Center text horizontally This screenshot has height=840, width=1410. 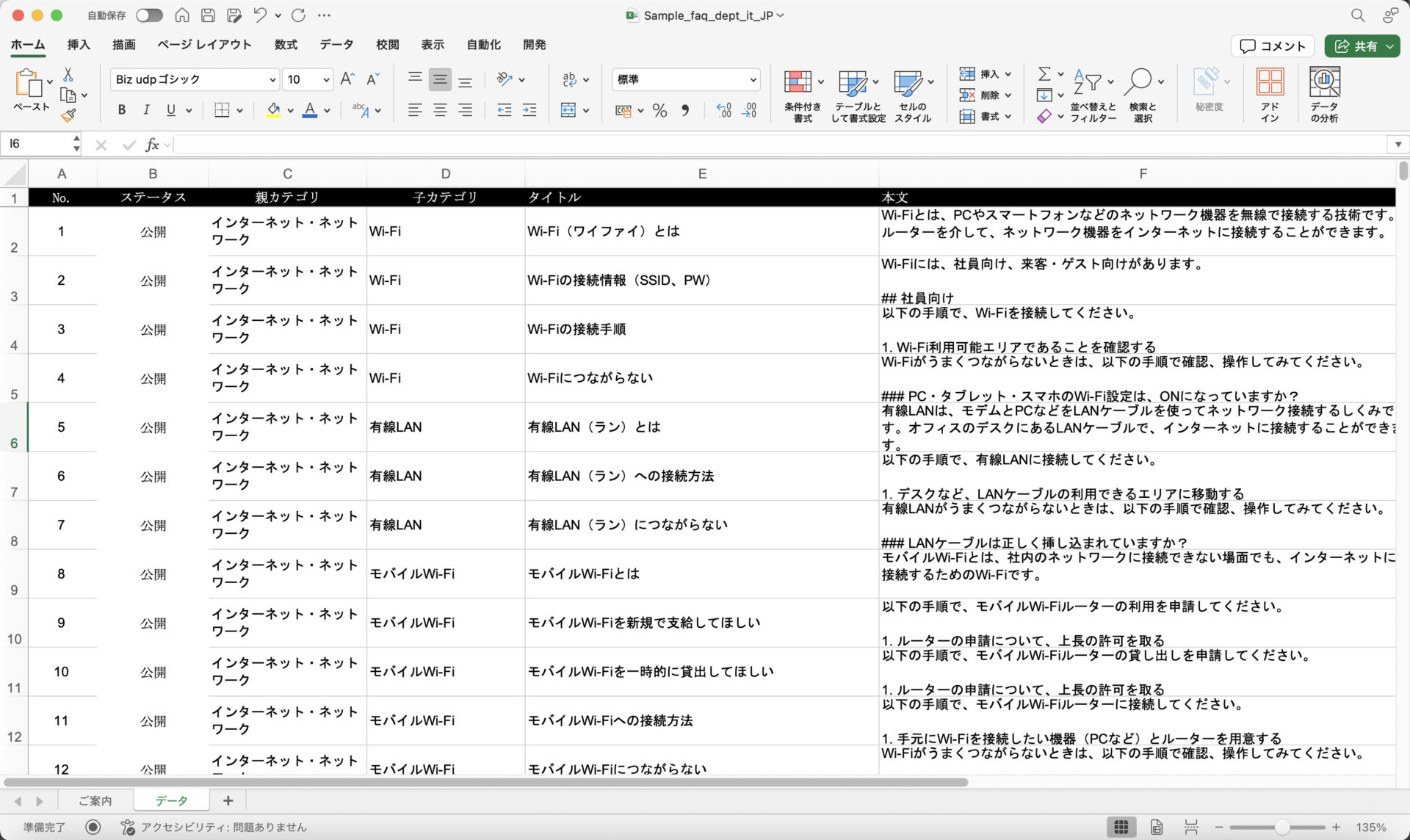pyautogui.click(x=440, y=110)
